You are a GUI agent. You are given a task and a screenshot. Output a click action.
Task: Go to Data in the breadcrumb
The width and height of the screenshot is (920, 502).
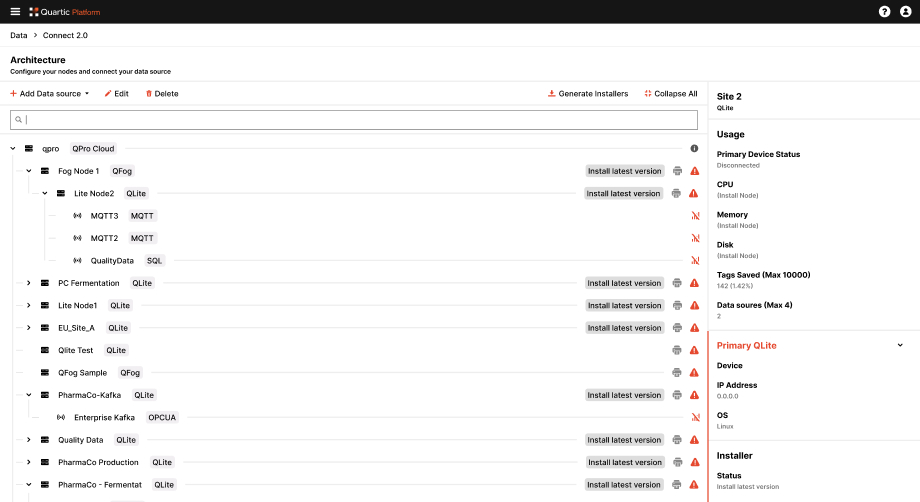pos(19,35)
